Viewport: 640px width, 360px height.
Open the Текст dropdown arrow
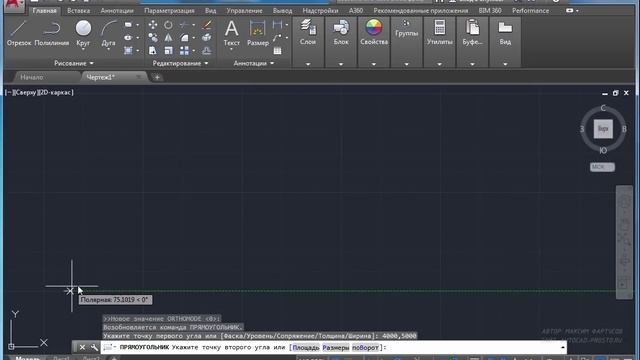click(x=231, y=49)
